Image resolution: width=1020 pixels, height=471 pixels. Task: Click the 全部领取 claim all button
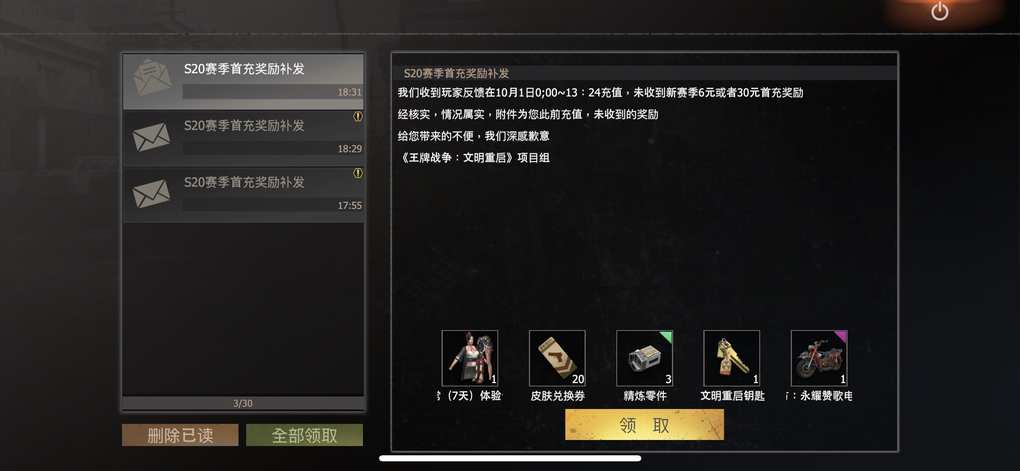[x=304, y=435]
